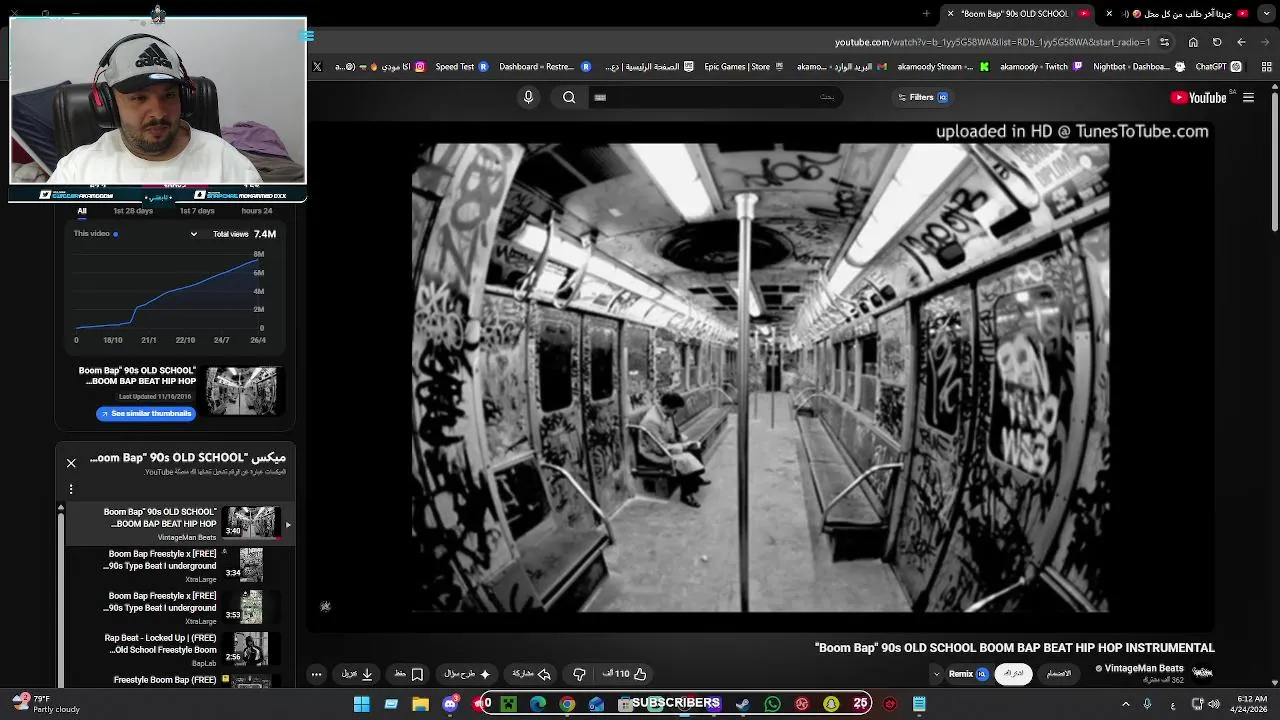Expand the chevron beside the Remix button
This screenshot has width=1280, height=720.
pos(936,674)
